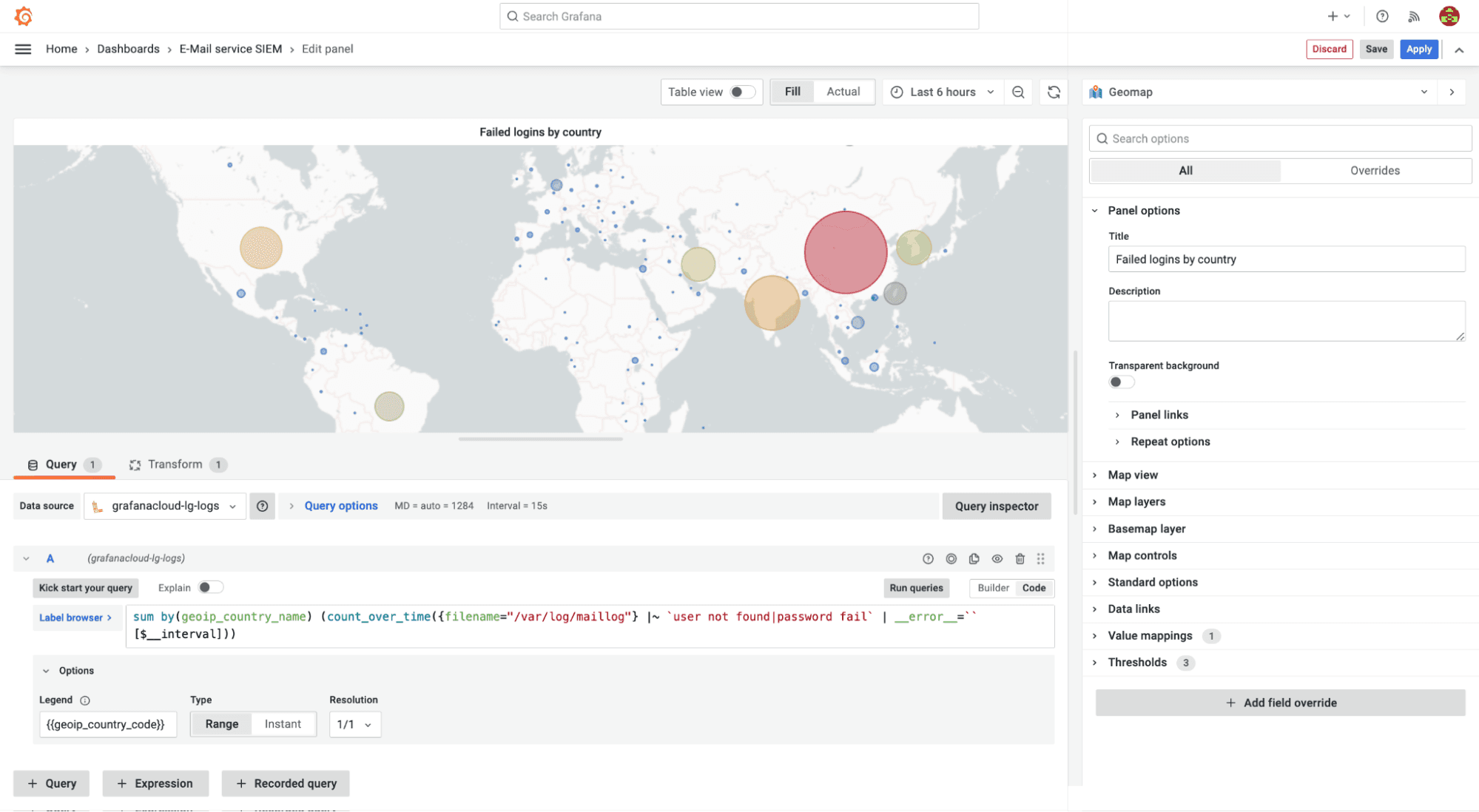Click the Apply button
This screenshot has width=1479, height=812.
[1418, 49]
